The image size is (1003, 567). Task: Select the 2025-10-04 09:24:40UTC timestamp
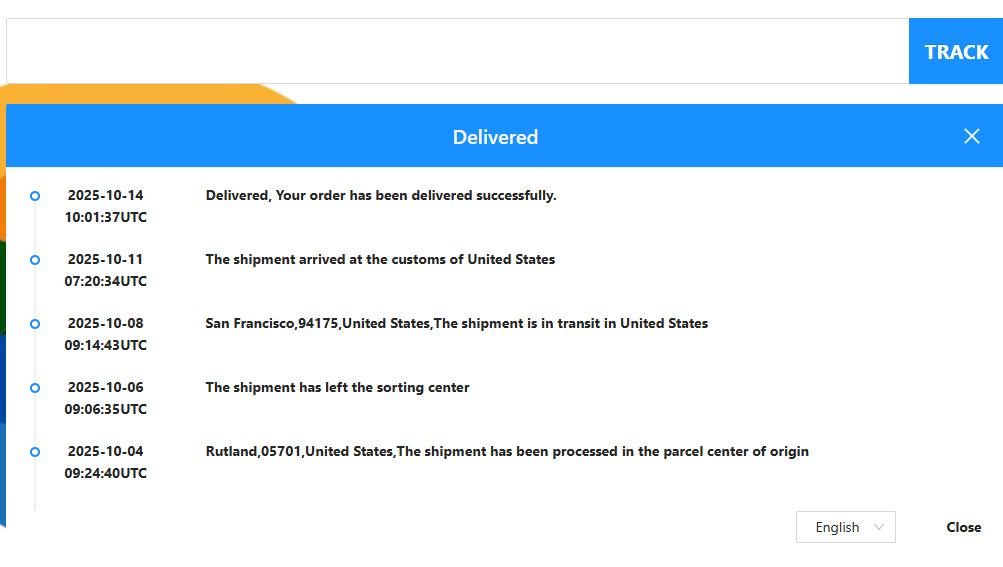(105, 462)
